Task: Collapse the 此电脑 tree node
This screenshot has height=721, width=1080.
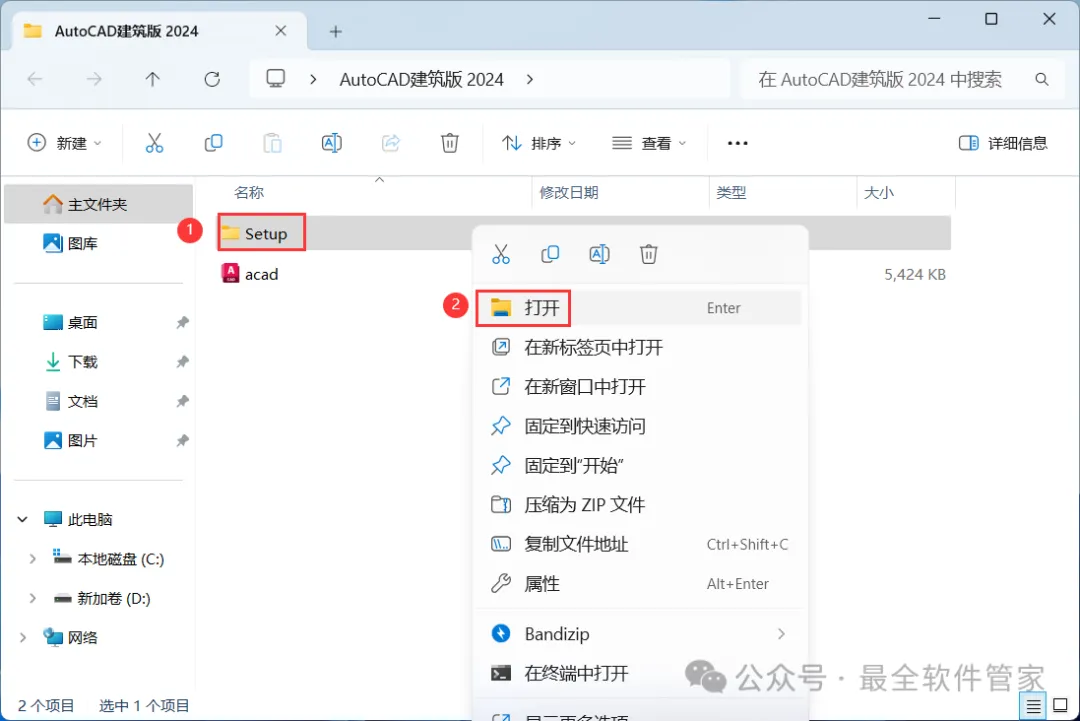Action: [x=22, y=519]
